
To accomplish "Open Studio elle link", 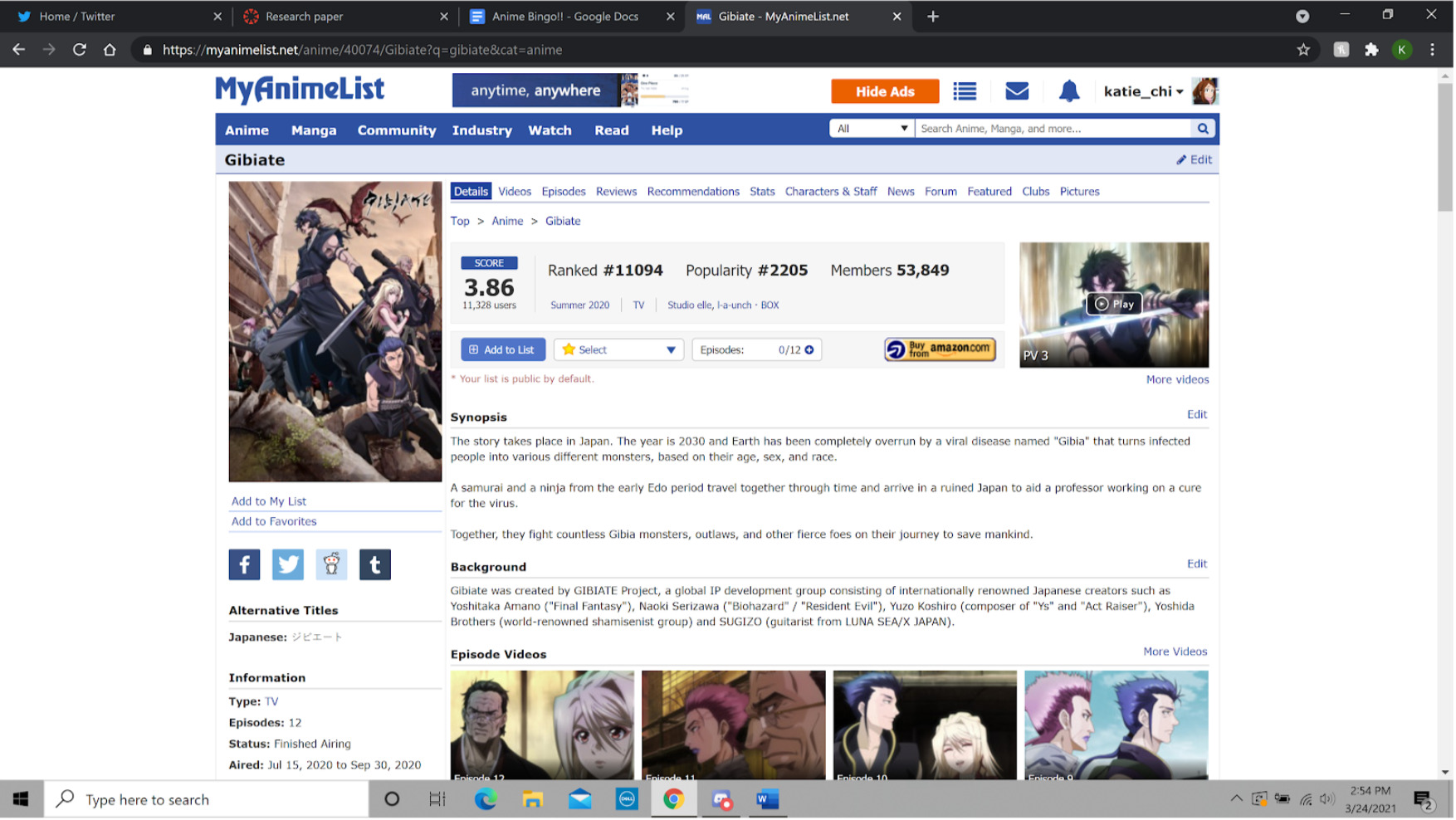I will tap(691, 305).
